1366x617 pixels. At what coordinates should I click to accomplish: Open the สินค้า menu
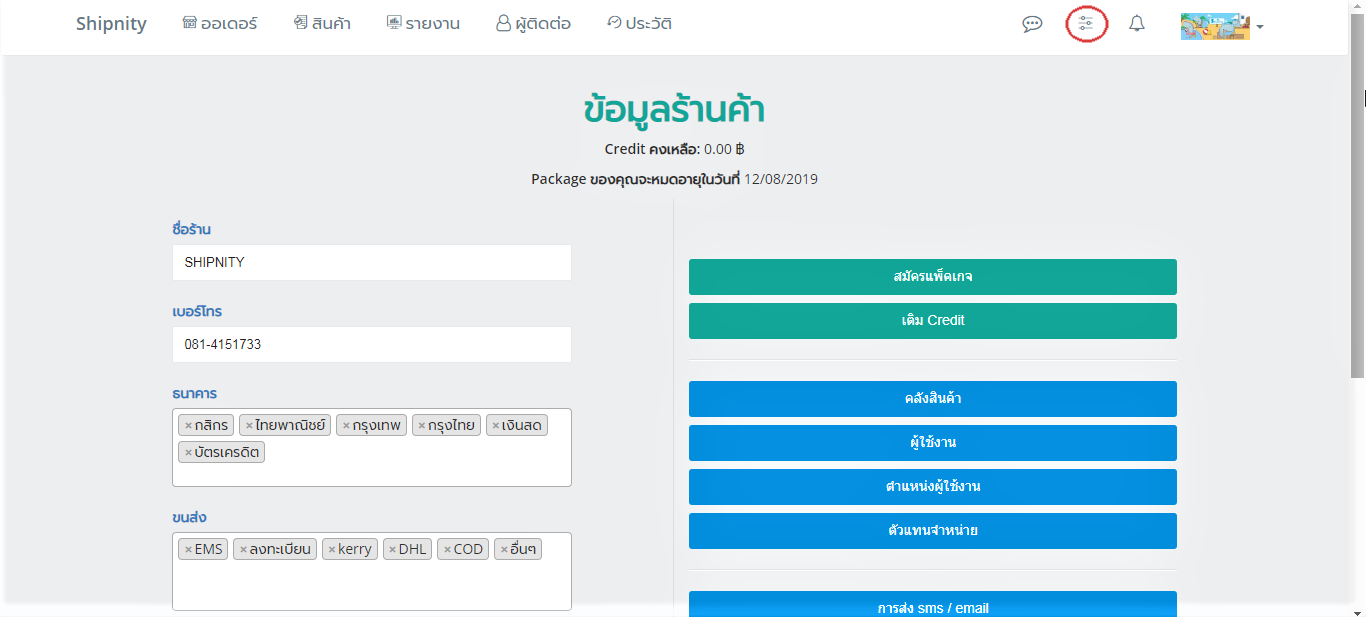322,23
